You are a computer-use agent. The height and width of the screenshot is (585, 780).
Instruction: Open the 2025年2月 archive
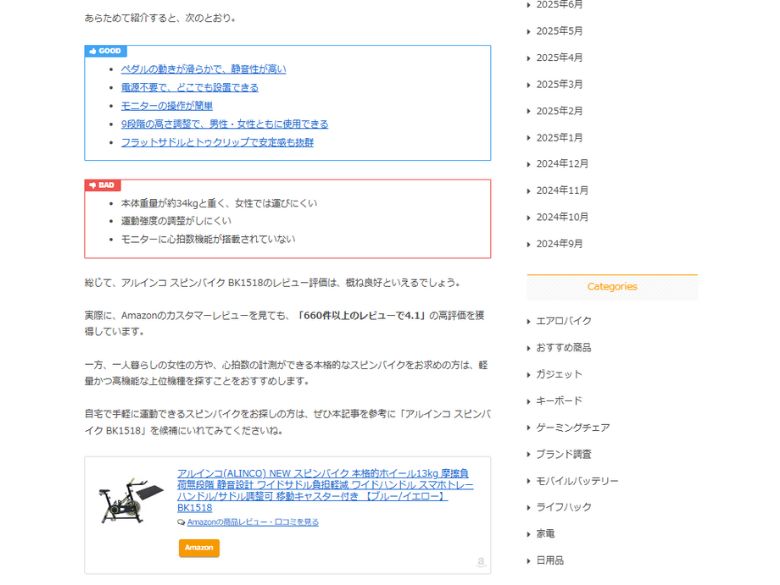(559, 110)
